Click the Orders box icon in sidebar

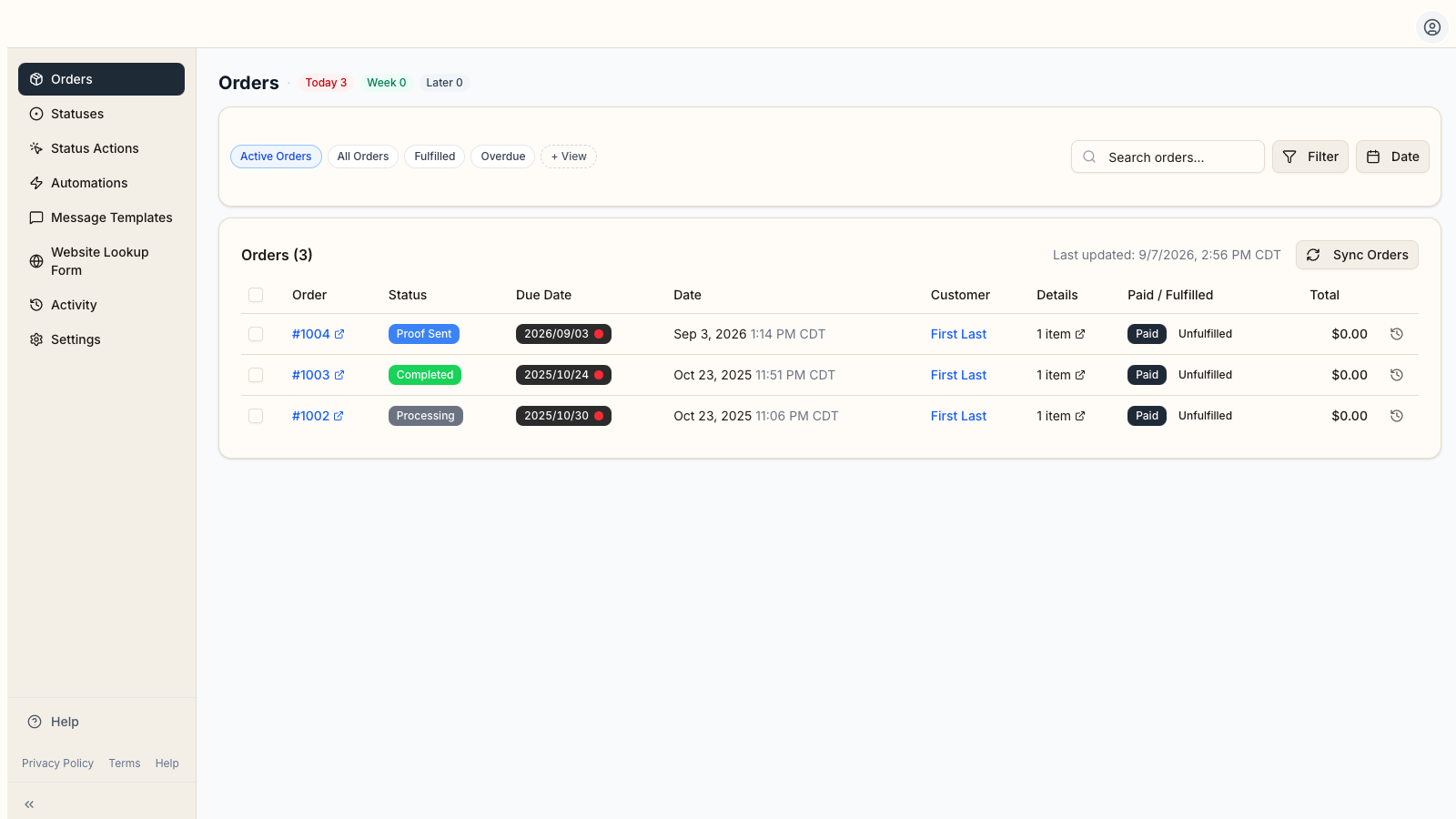(36, 79)
